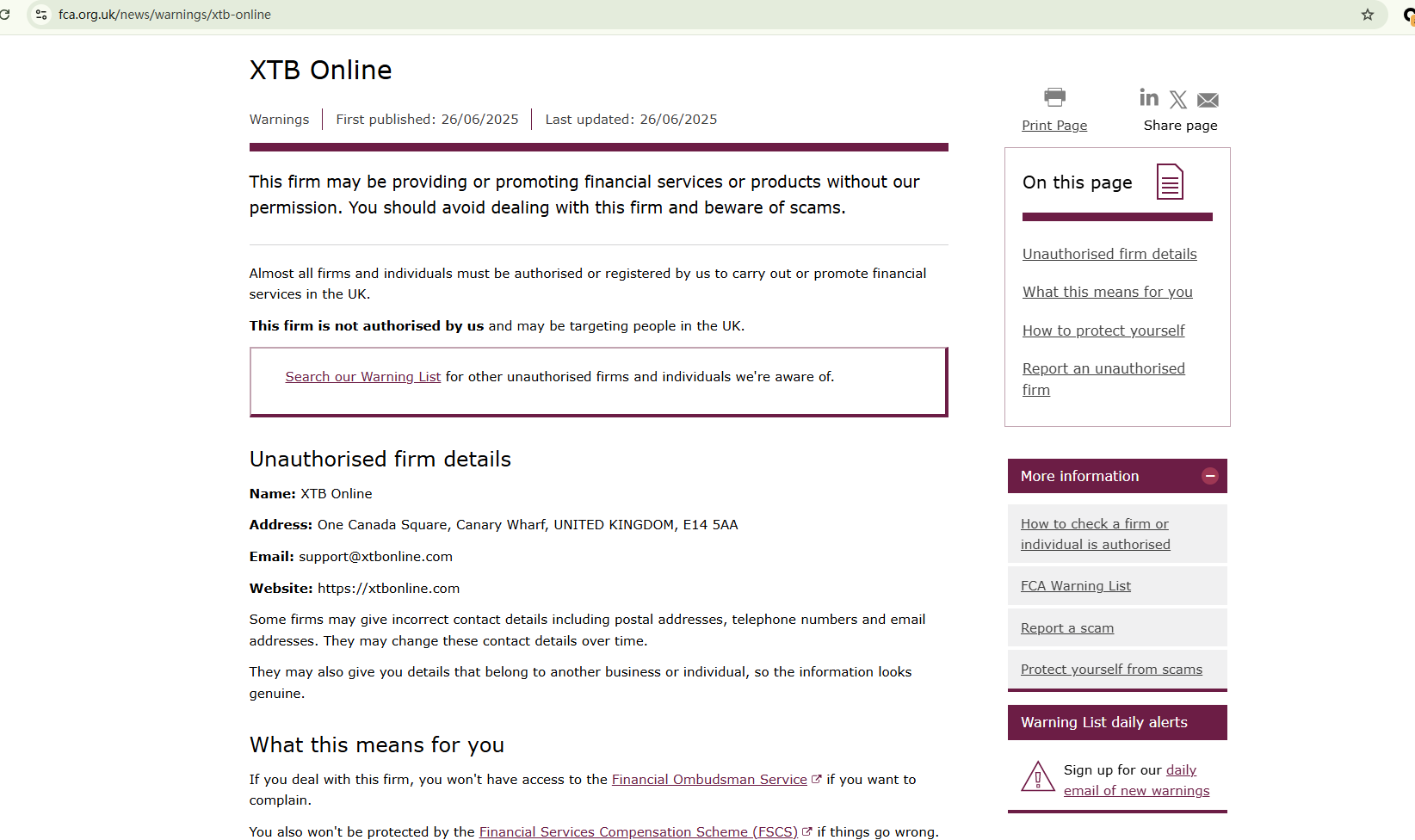Click the First published date text
Image resolution: width=1415 pixels, height=840 pixels.
427,120
